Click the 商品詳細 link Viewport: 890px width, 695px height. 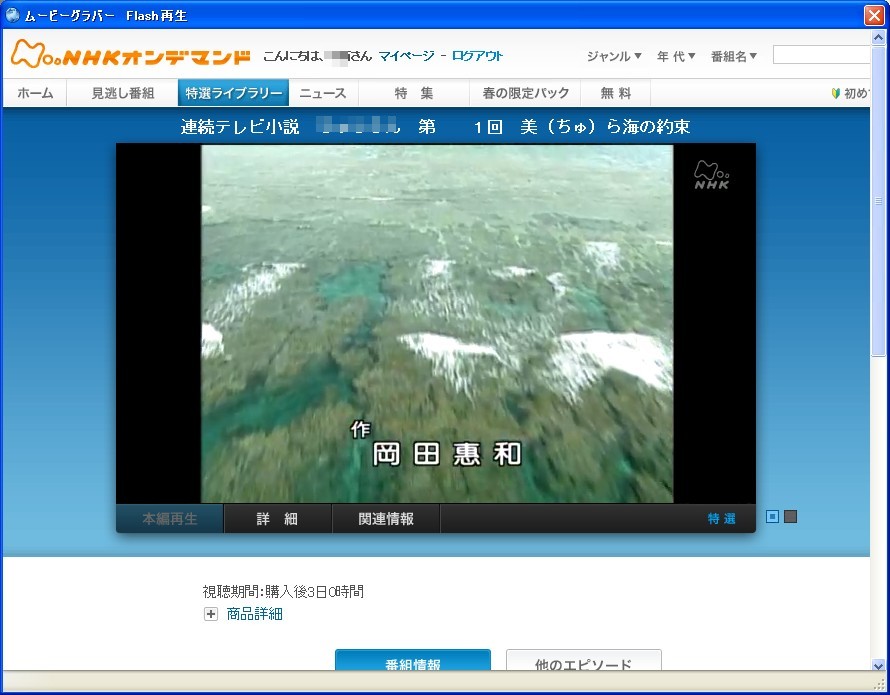pos(254,614)
